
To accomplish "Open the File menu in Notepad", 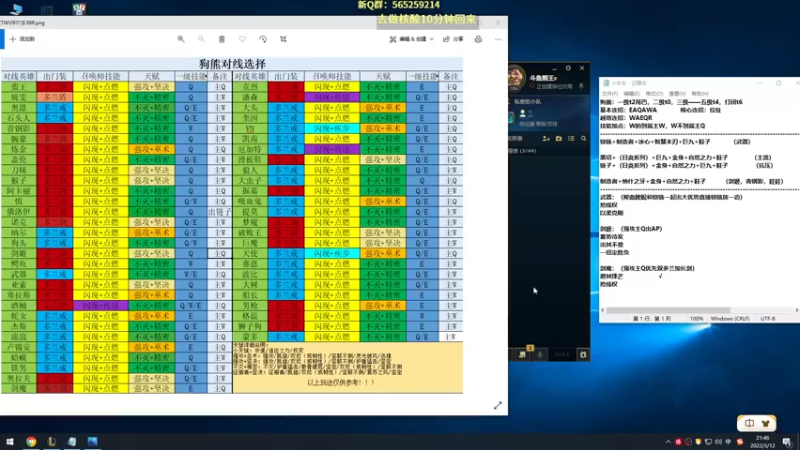I will point(609,94).
